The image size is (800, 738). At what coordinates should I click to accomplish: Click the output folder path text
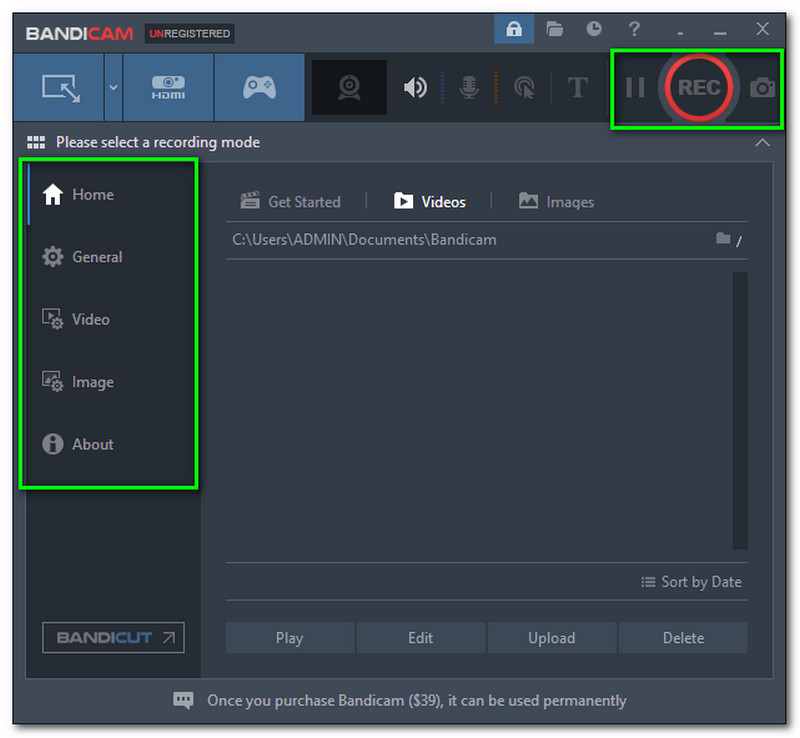pyautogui.click(x=364, y=239)
